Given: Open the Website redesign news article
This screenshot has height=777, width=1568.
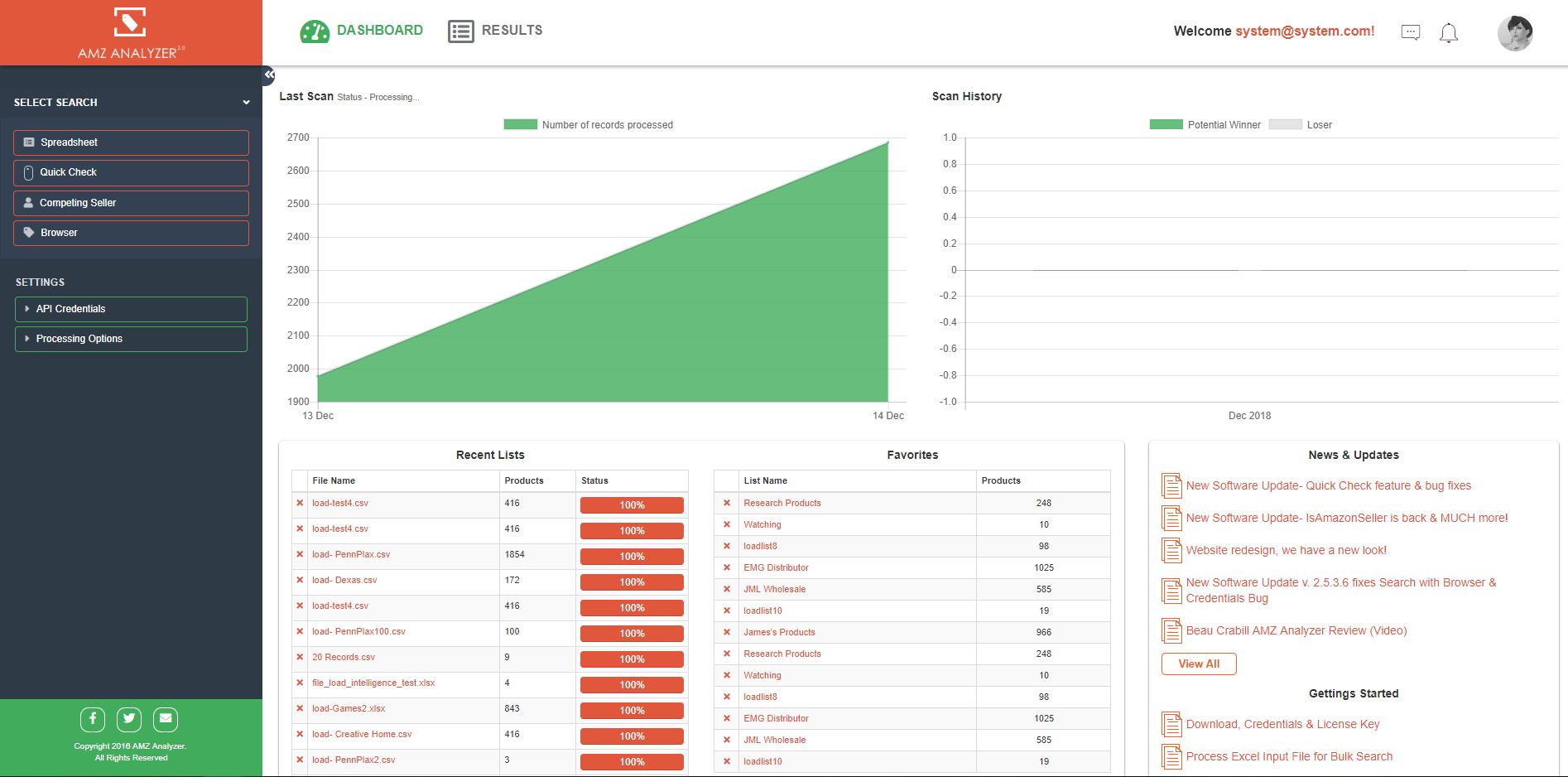Looking at the screenshot, I should (1287, 550).
